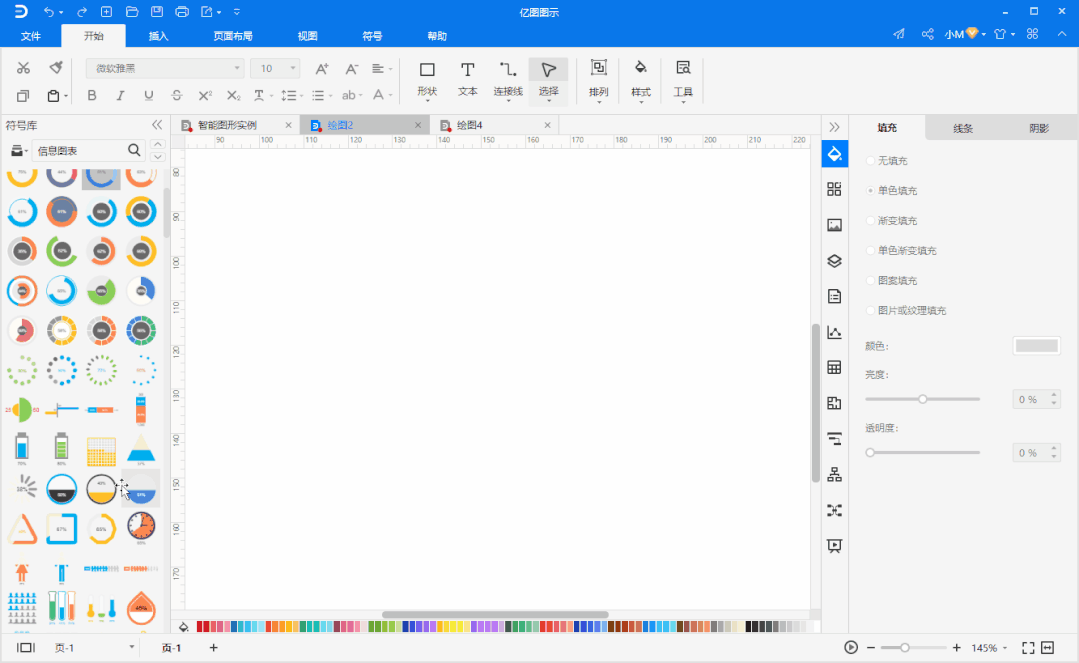Open the org chart panel icon
Viewport: 1079px width, 663px height.
[x=834, y=474]
